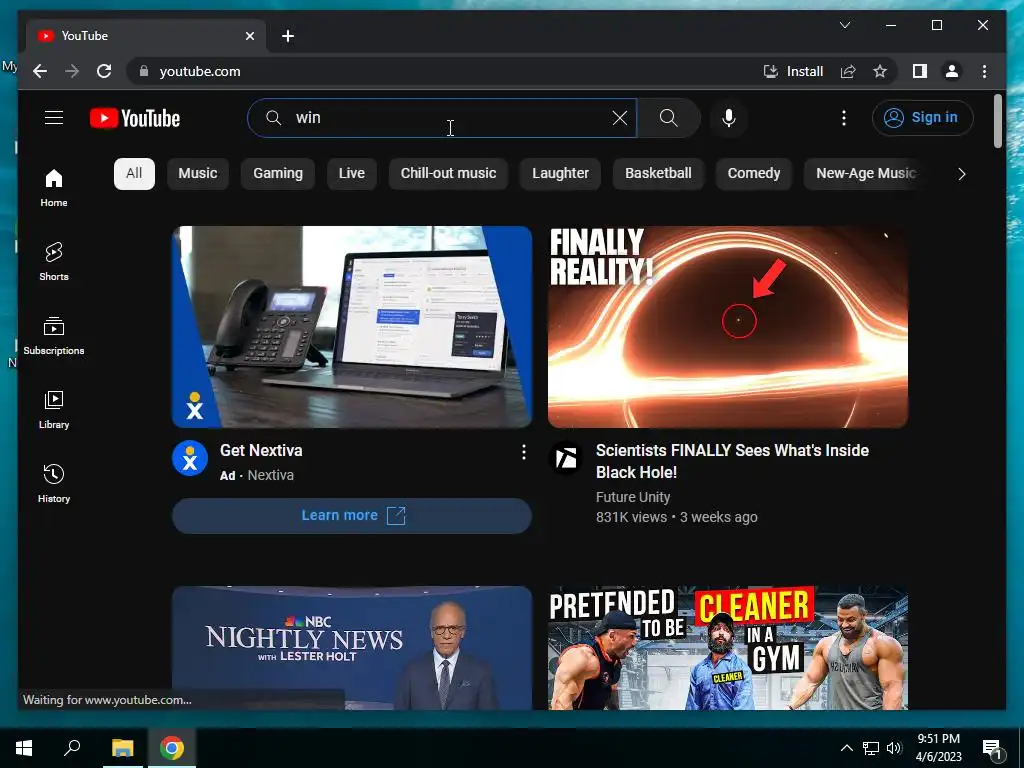Screen dimensions: 1024x768
Task: Open the Cleaner in a Gym thumbnail
Action: (x=728, y=648)
